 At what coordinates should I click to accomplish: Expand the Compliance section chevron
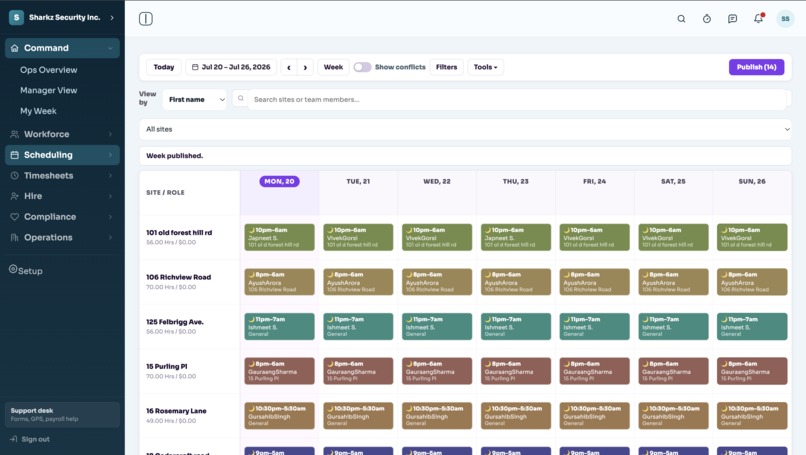(110, 217)
